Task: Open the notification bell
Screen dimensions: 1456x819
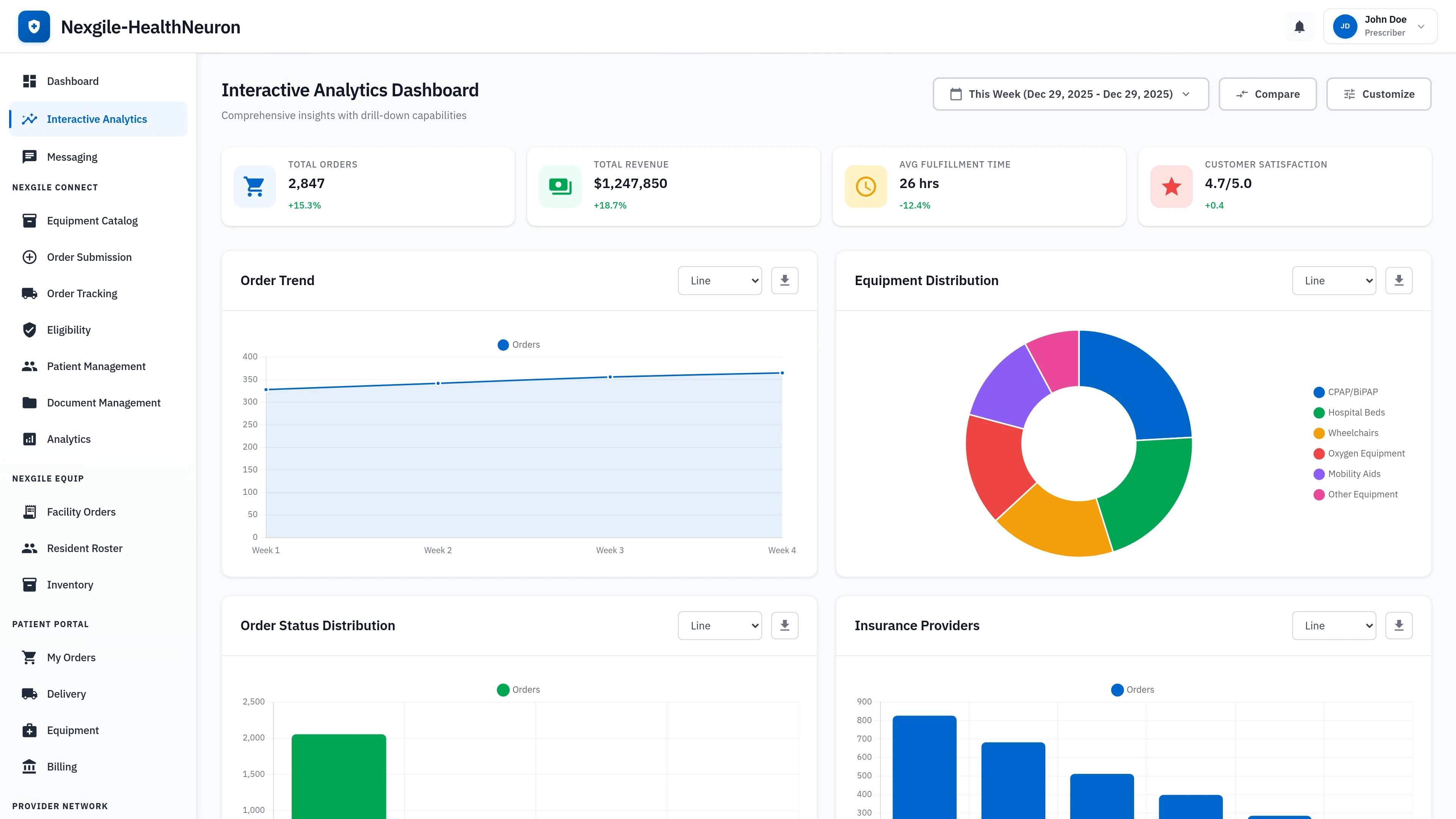Action: [1299, 27]
